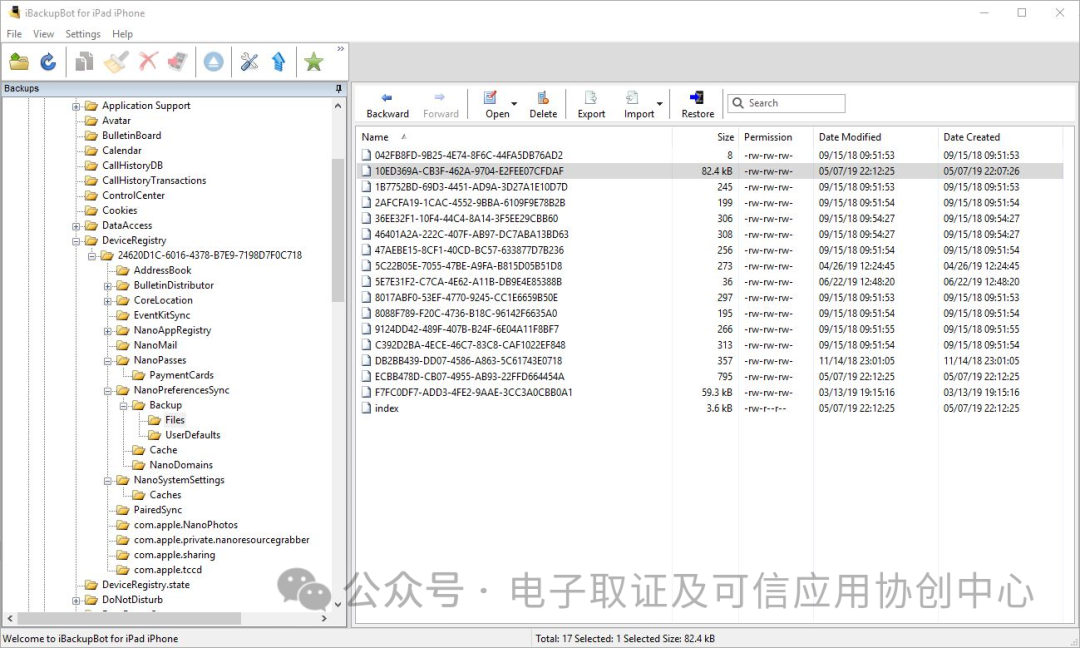The width and height of the screenshot is (1080, 648).
Task: Export the selected file
Action: [591, 105]
